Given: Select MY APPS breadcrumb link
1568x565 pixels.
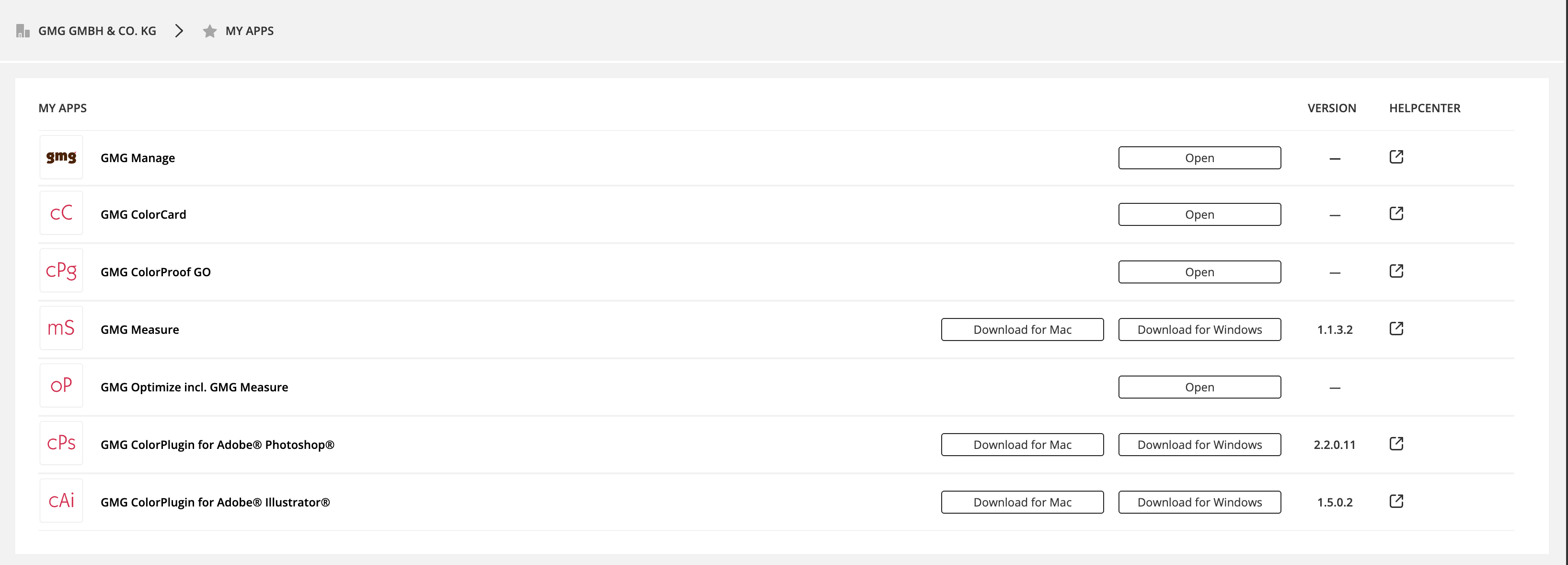Looking at the screenshot, I should [250, 31].
